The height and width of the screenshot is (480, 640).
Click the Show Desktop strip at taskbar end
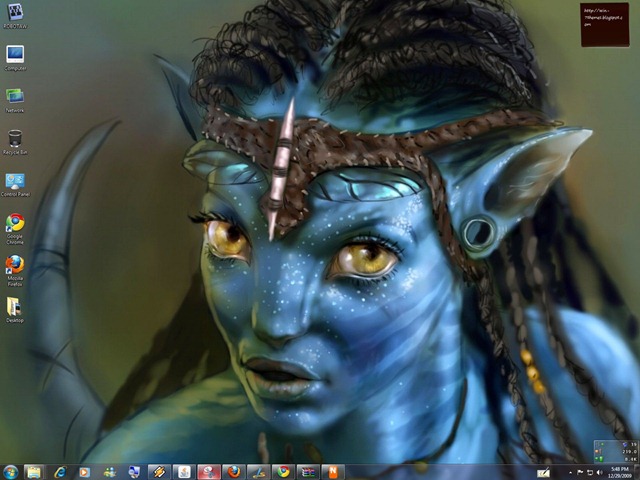(638, 472)
